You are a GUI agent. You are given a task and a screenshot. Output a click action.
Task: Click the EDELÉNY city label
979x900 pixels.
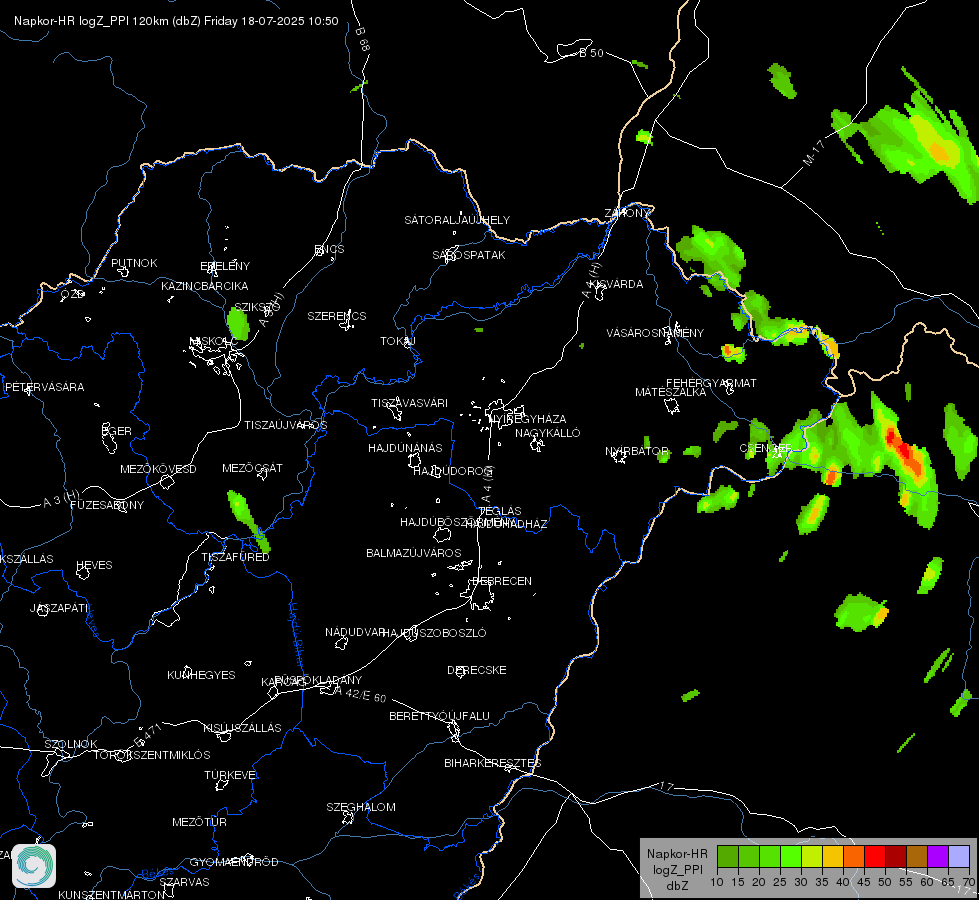(x=225, y=265)
